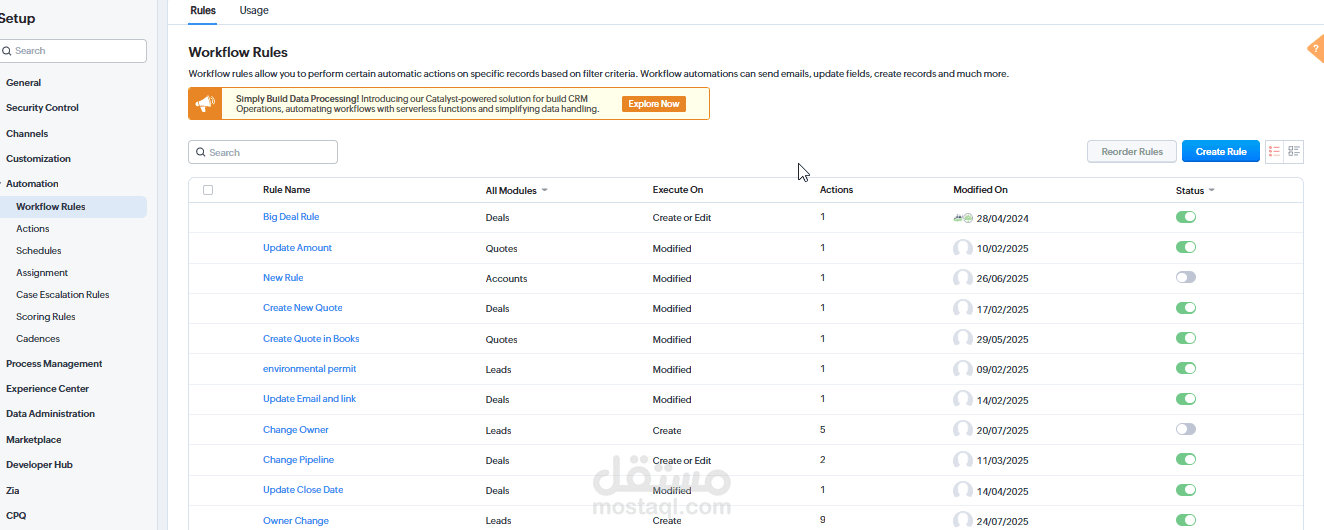The image size is (1324, 530).
Task: Open the Update Close Date rule
Action: pyautogui.click(x=303, y=490)
